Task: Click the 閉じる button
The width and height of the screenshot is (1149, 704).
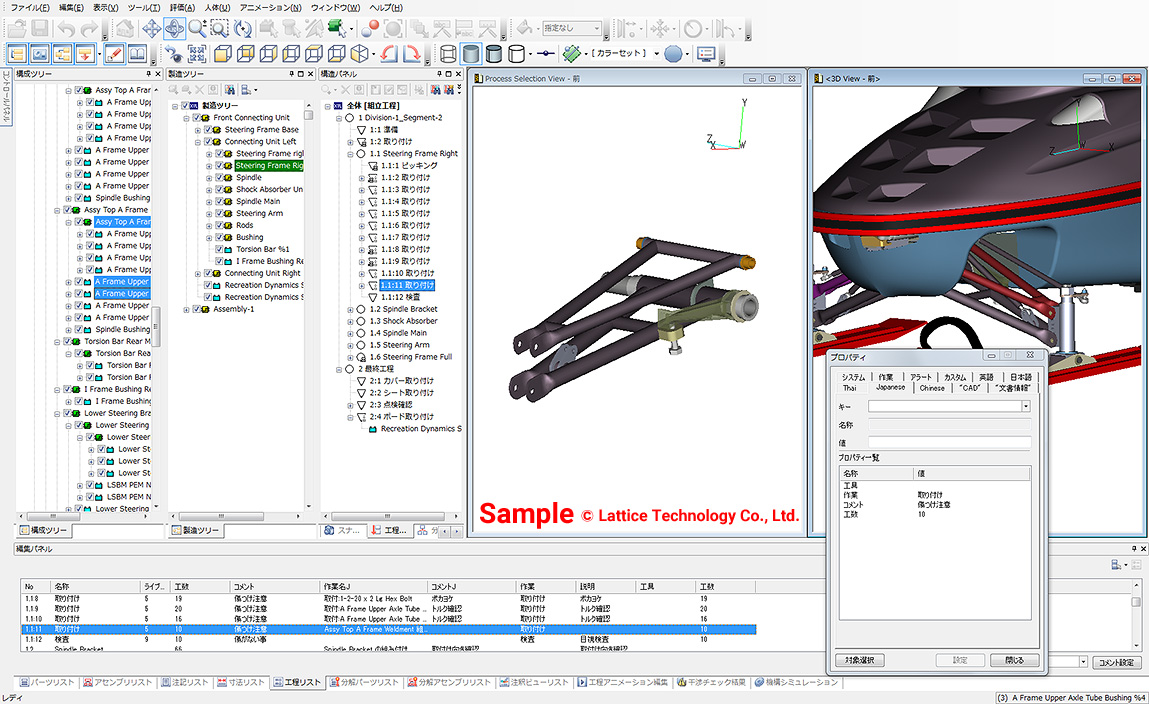Action: (1014, 660)
